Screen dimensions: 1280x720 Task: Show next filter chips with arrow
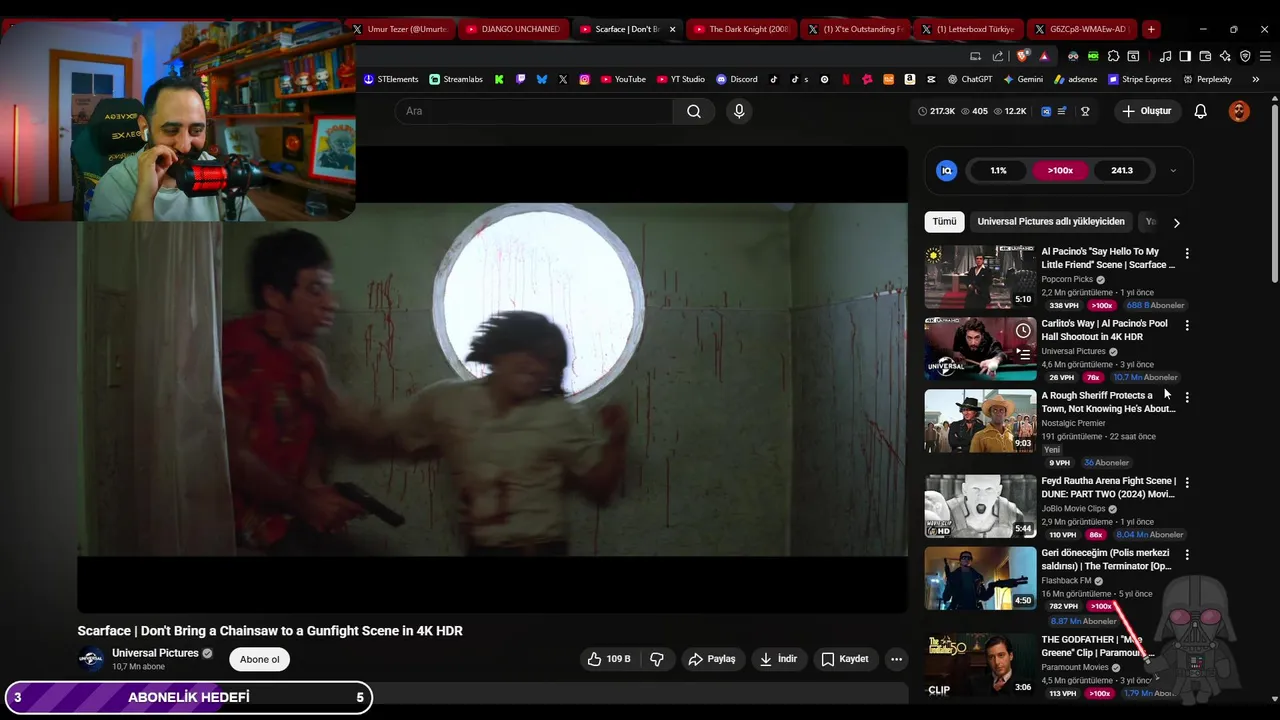[x=1176, y=223]
